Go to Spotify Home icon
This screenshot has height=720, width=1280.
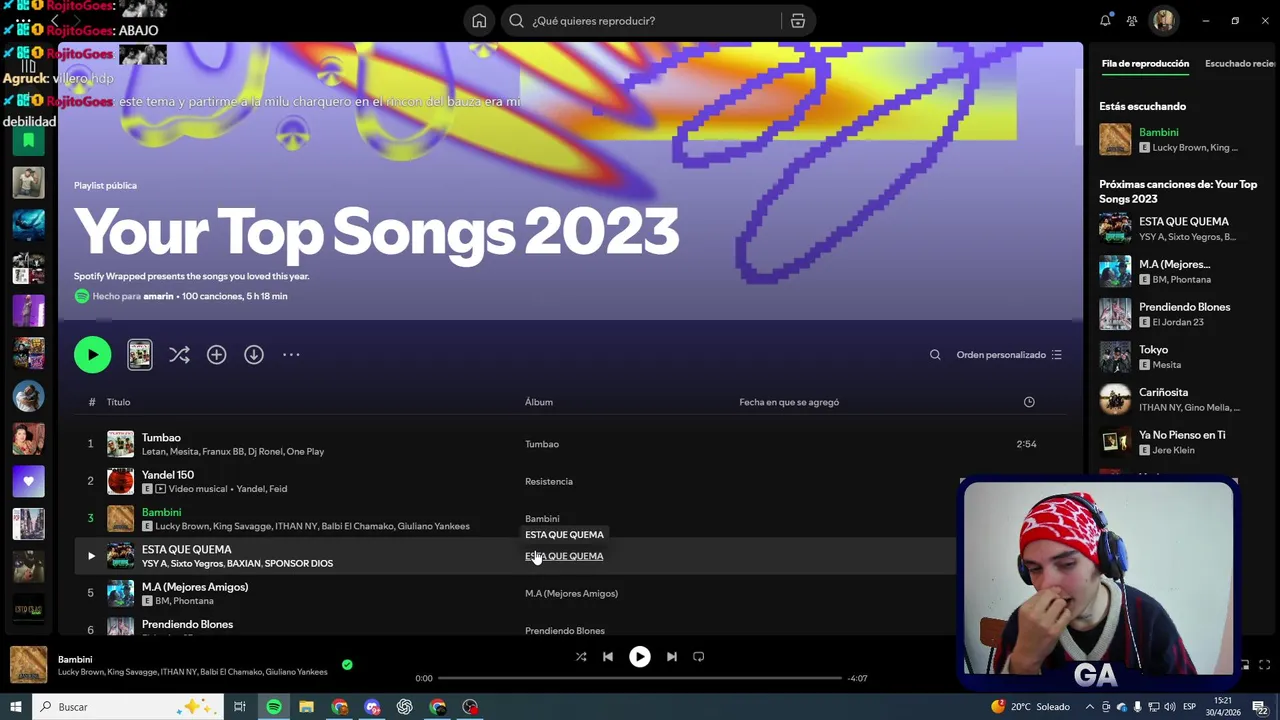pyautogui.click(x=479, y=21)
